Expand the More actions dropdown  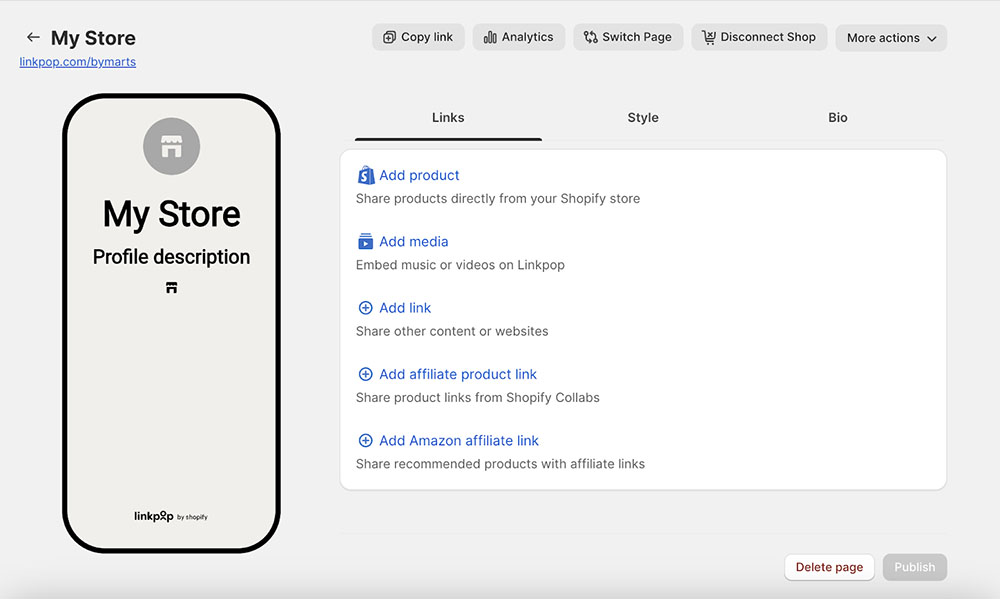pyautogui.click(x=891, y=38)
